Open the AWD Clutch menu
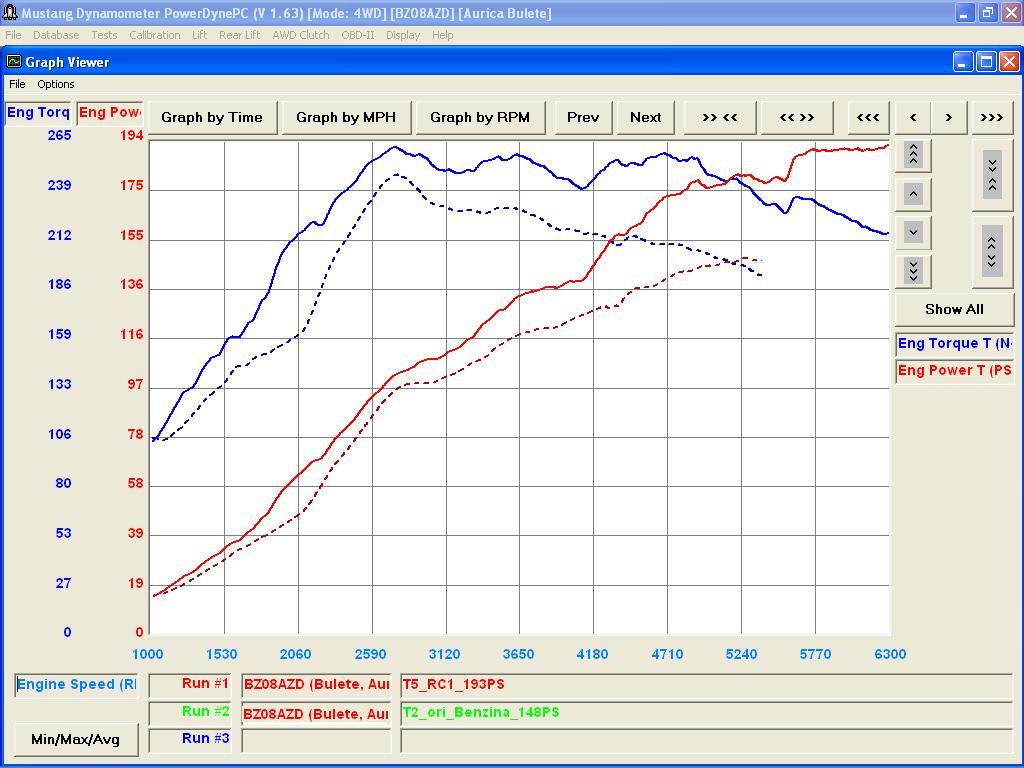This screenshot has height=768, width=1024. (300, 35)
